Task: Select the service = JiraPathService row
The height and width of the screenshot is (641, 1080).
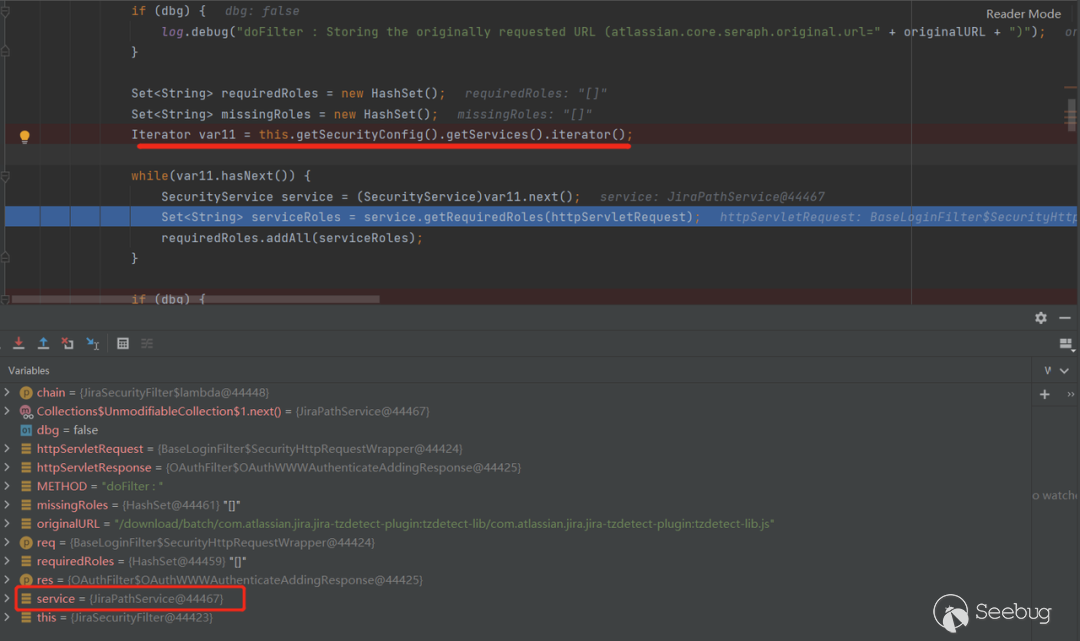Action: [515, 598]
